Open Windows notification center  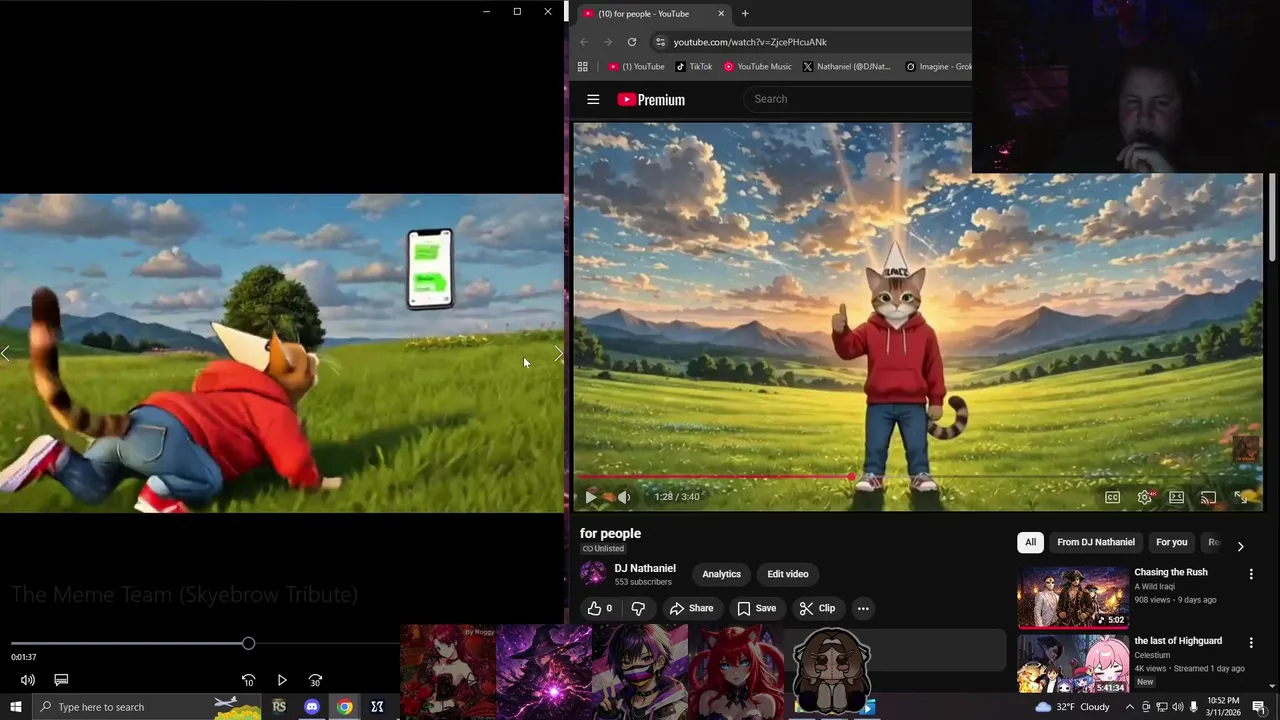pyautogui.click(x=1258, y=707)
